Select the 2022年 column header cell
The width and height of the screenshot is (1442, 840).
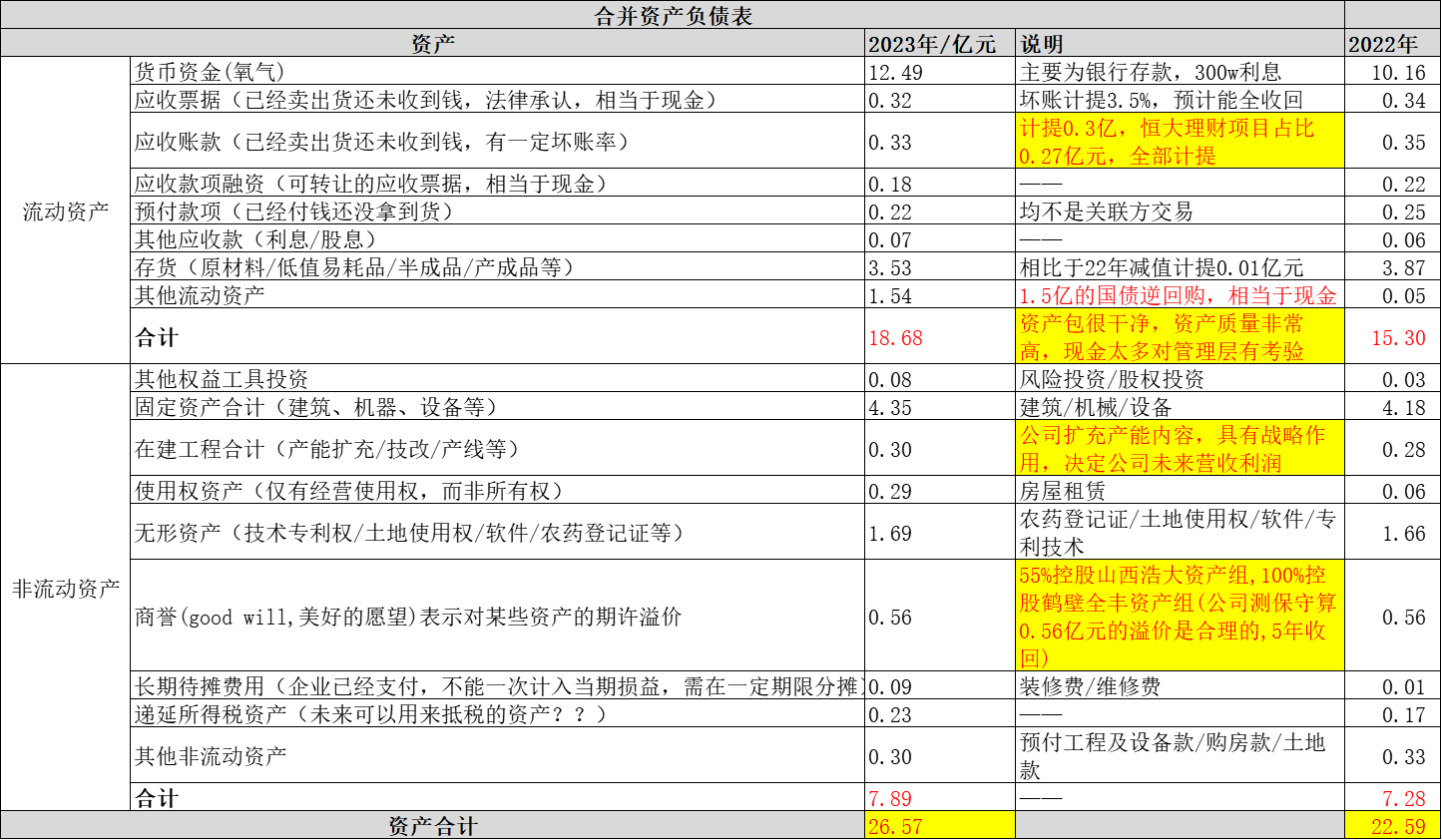1391,44
